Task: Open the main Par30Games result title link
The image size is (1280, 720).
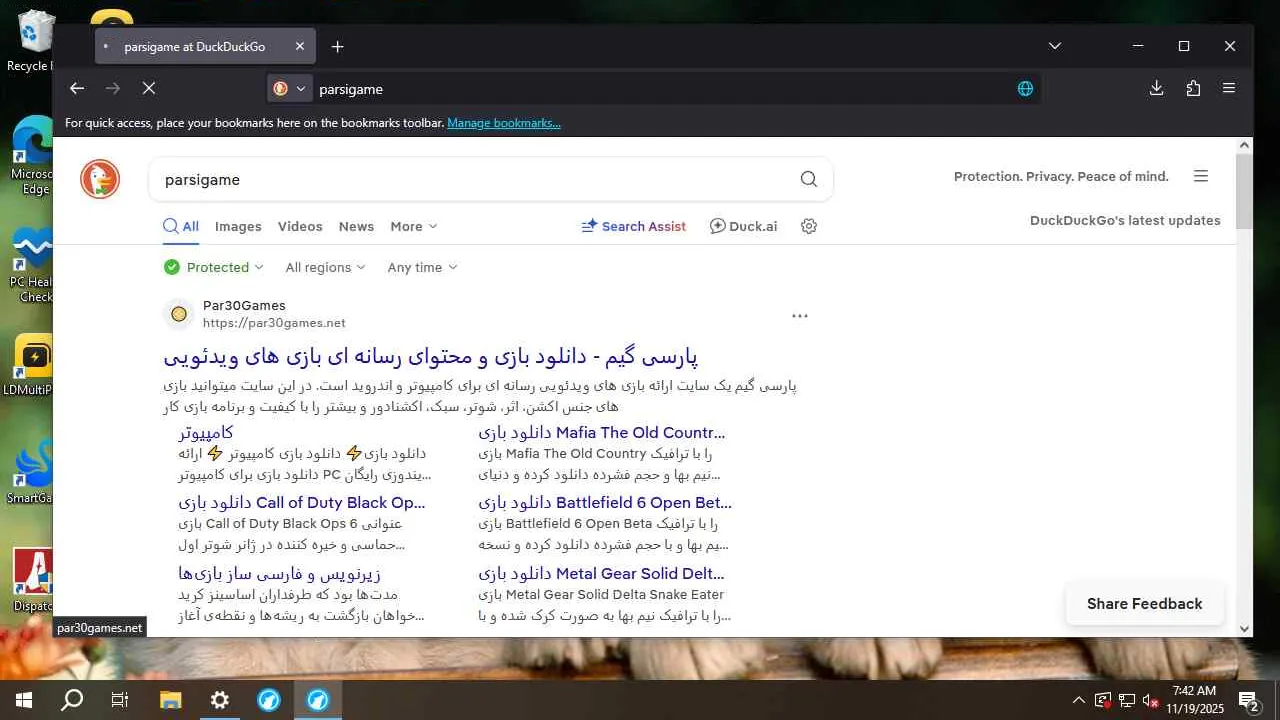Action: click(x=431, y=356)
